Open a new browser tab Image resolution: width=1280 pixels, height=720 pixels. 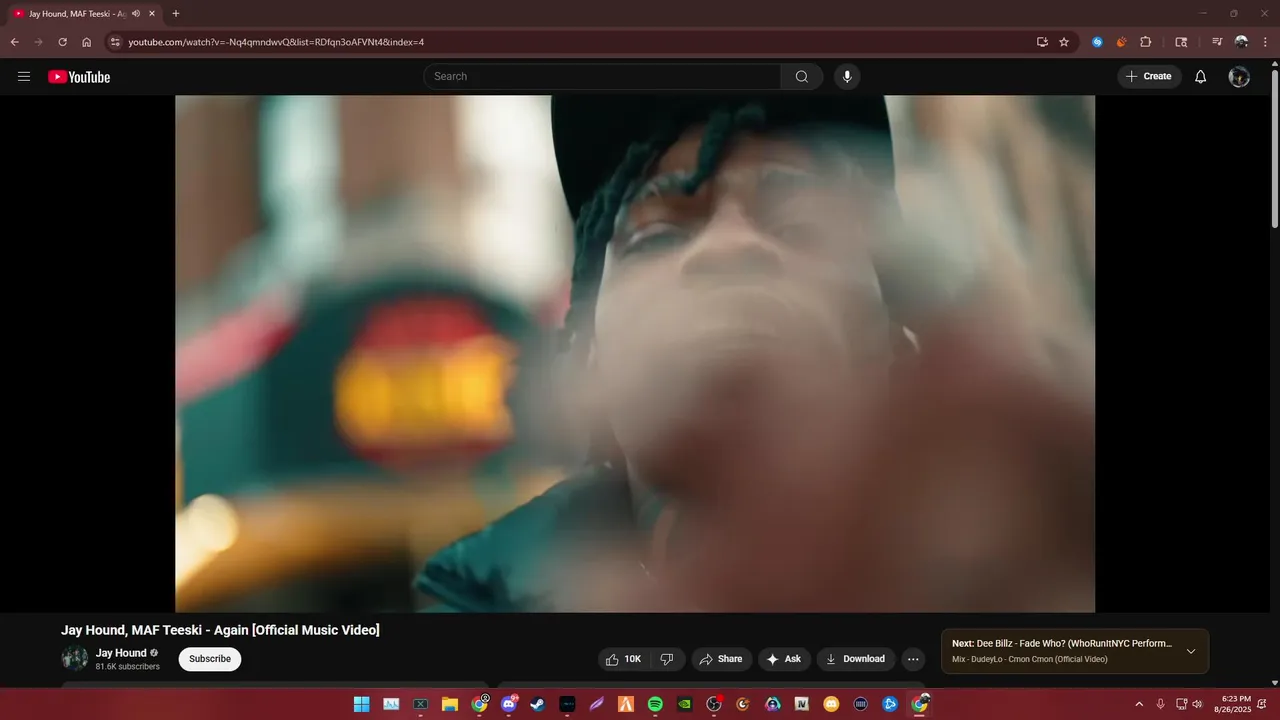176,14
